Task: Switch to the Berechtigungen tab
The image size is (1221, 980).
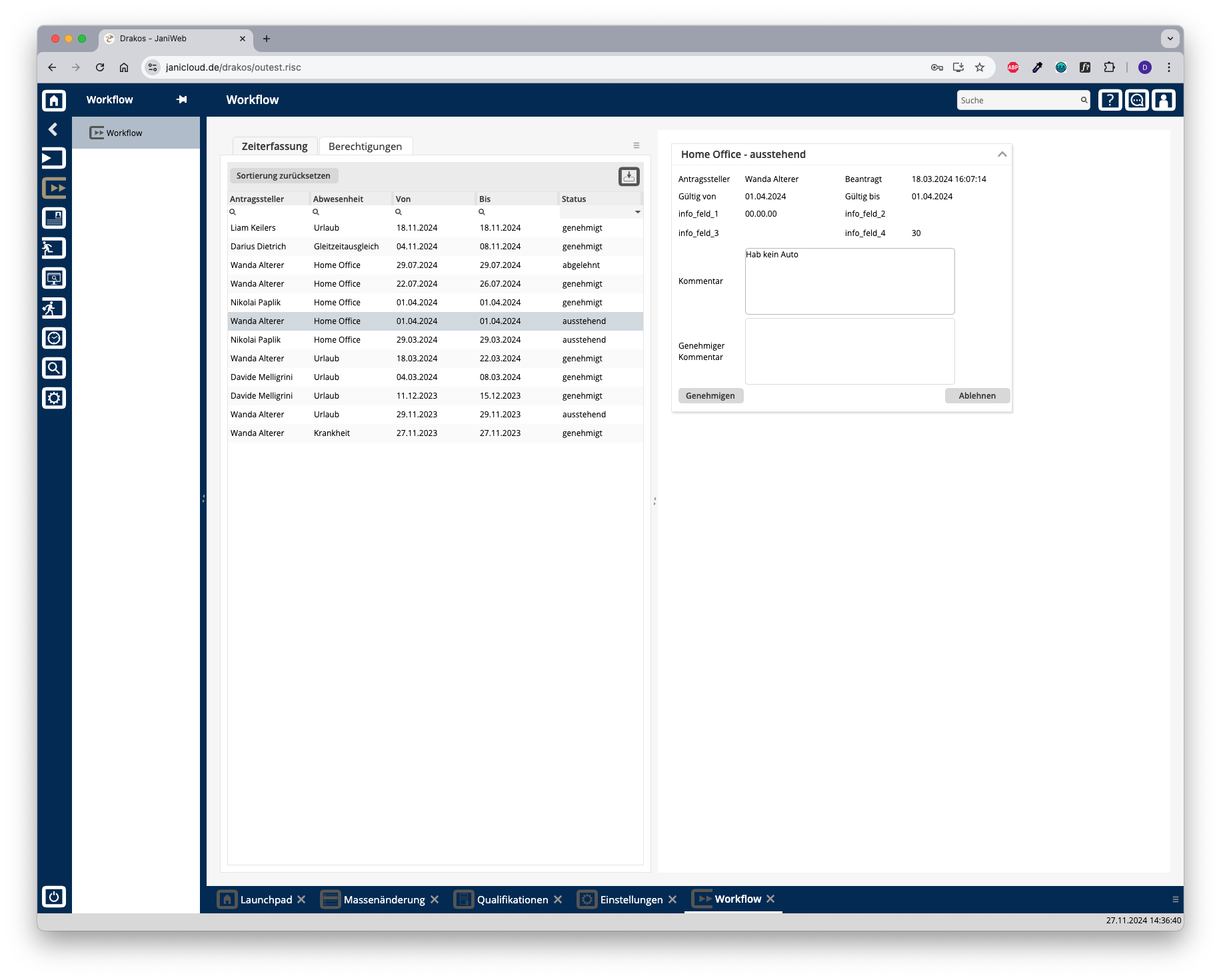Action: click(x=365, y=146)
